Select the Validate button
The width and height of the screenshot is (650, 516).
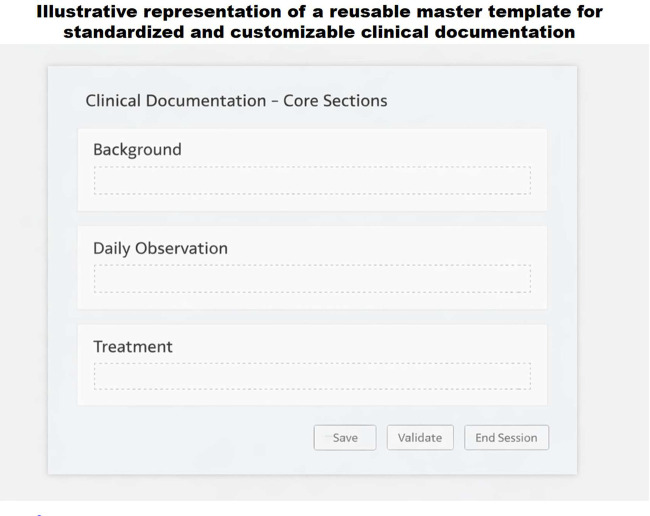[x=420, y=437]
